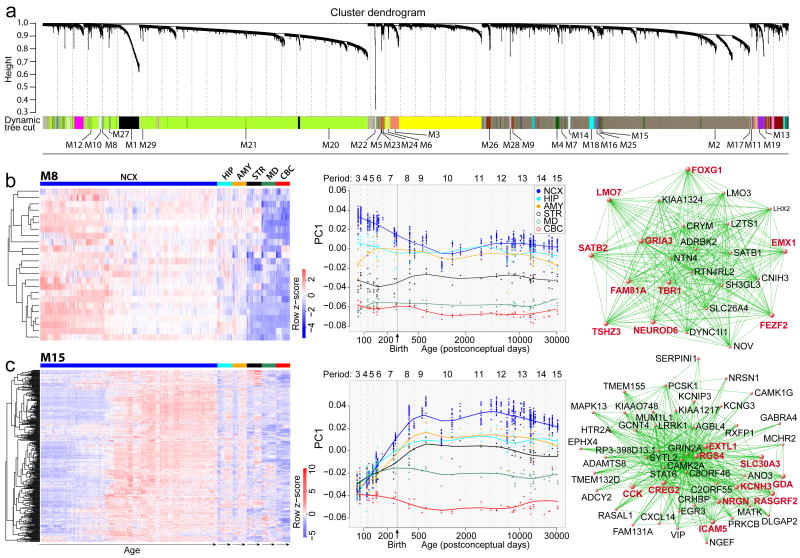Click the black M1 segment of the tree cut bar
Screen dimensions: 800x558
click(x=129, y=122)
